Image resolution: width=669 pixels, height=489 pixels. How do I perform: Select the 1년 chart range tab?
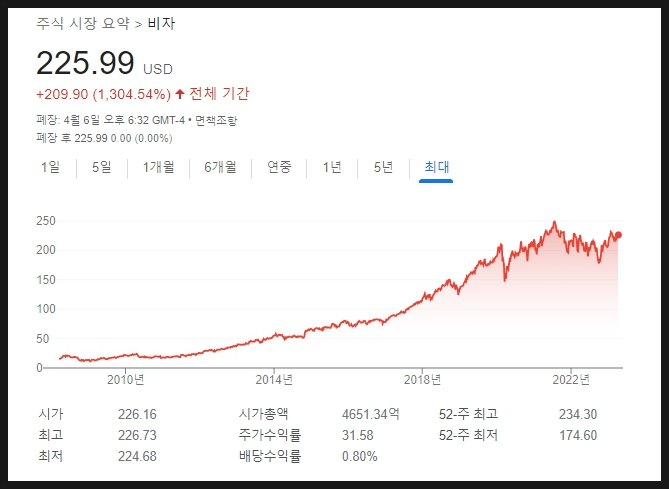click(332, 167)
